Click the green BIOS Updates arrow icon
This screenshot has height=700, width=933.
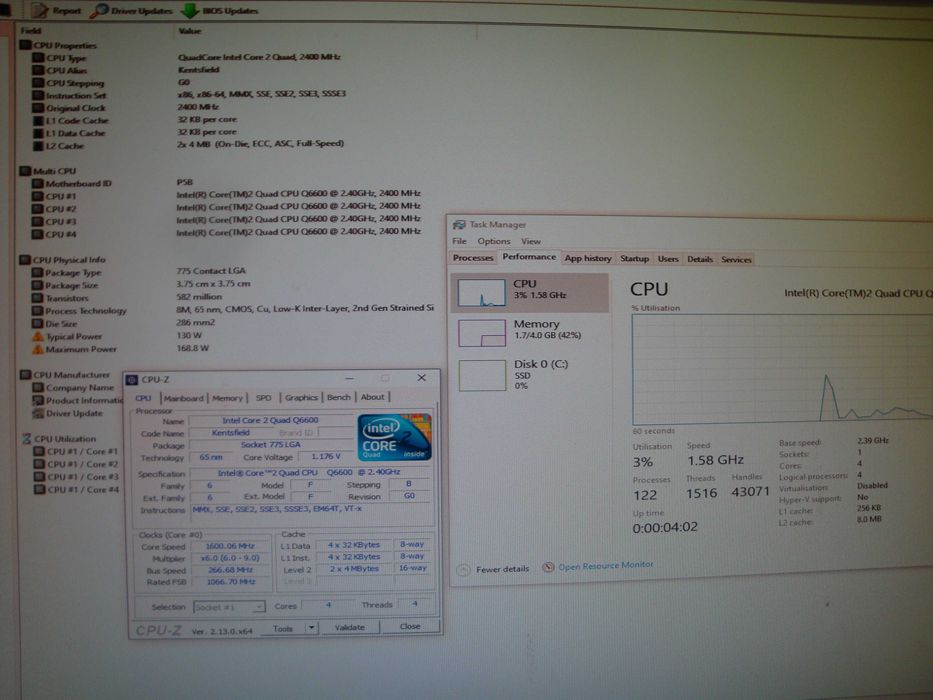[x=190, y=10]
